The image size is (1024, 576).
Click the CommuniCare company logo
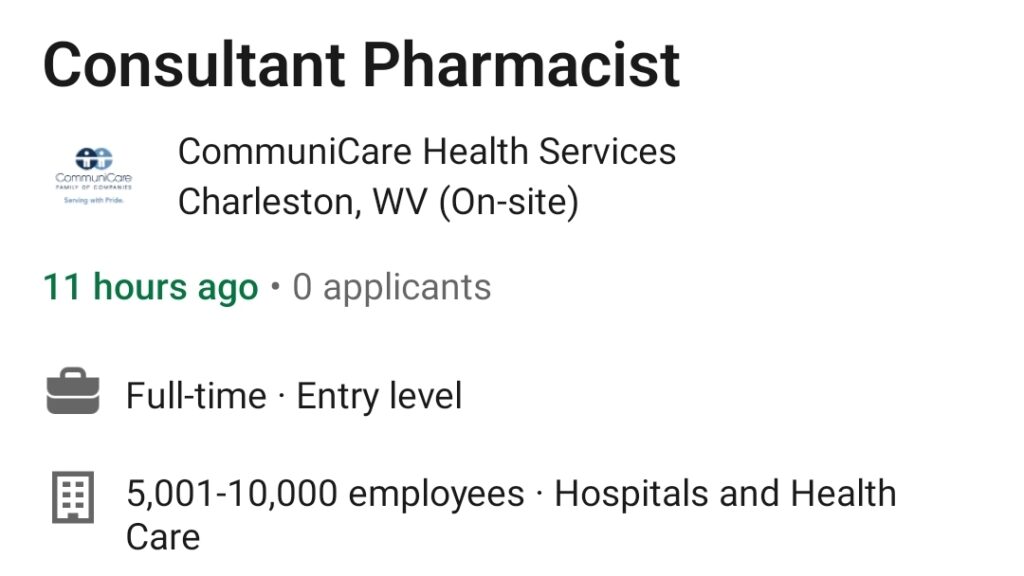[x=93, y=176]
